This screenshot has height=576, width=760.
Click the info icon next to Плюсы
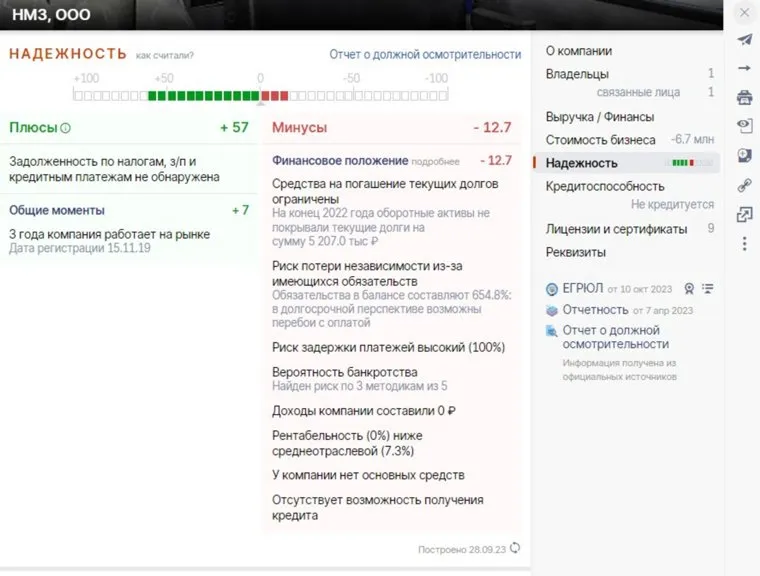pos(66,128)
